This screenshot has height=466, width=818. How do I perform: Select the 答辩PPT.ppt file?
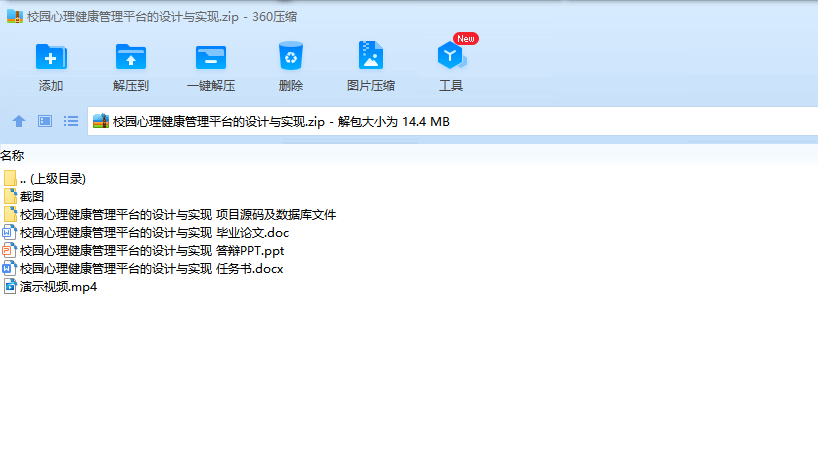click(143, 251)
